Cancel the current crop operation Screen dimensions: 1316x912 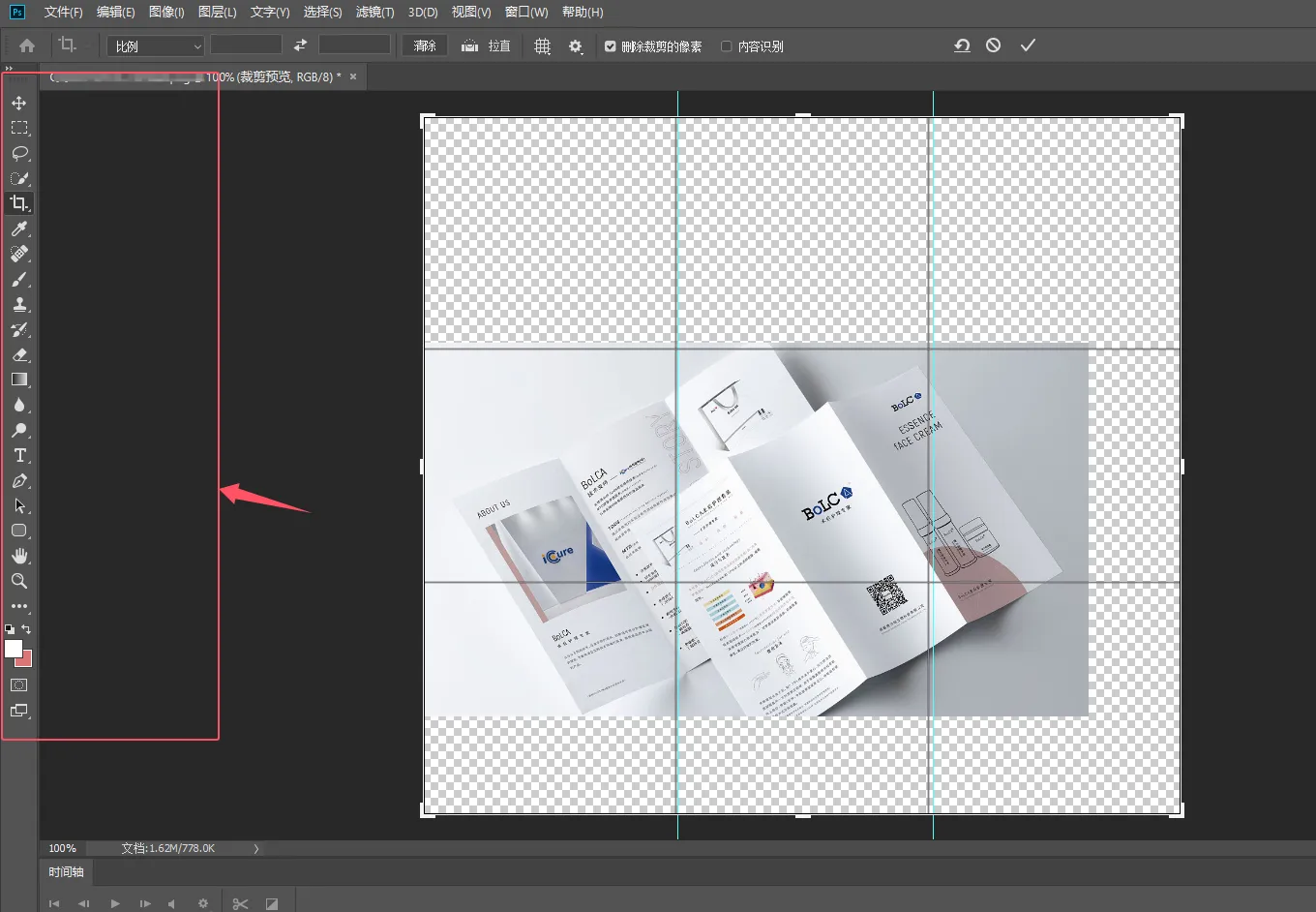pyautogui.click(x=994, y=46)
